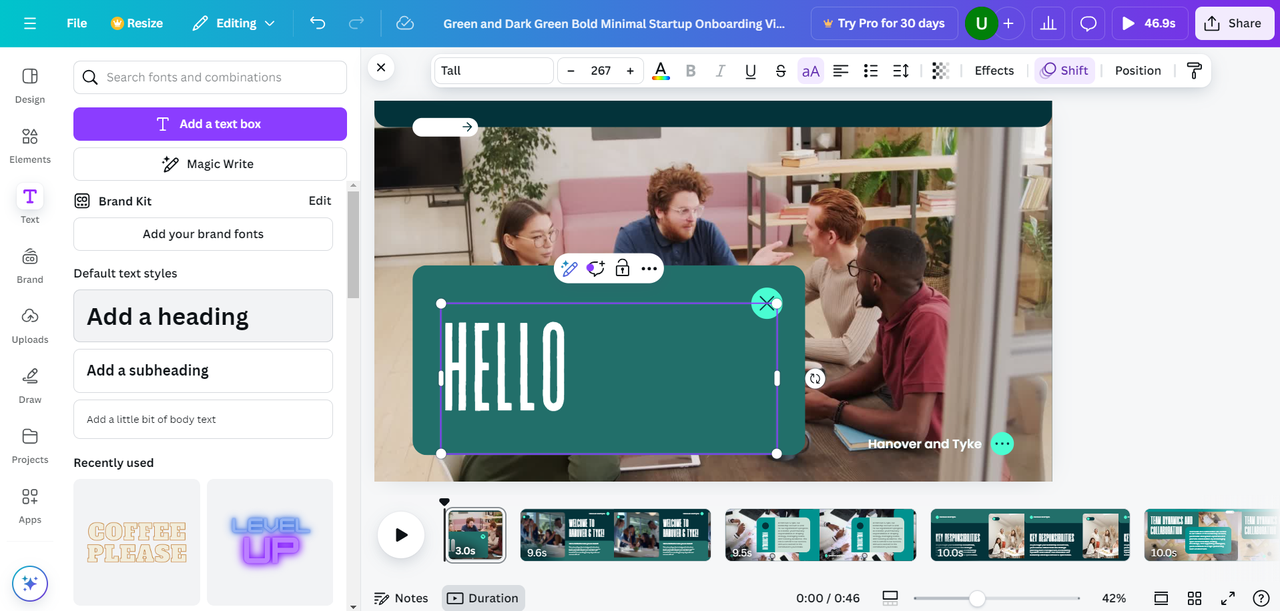The image size is (1280, 611).
Task: Click the Shift animation button
Action: (1064, 70)
